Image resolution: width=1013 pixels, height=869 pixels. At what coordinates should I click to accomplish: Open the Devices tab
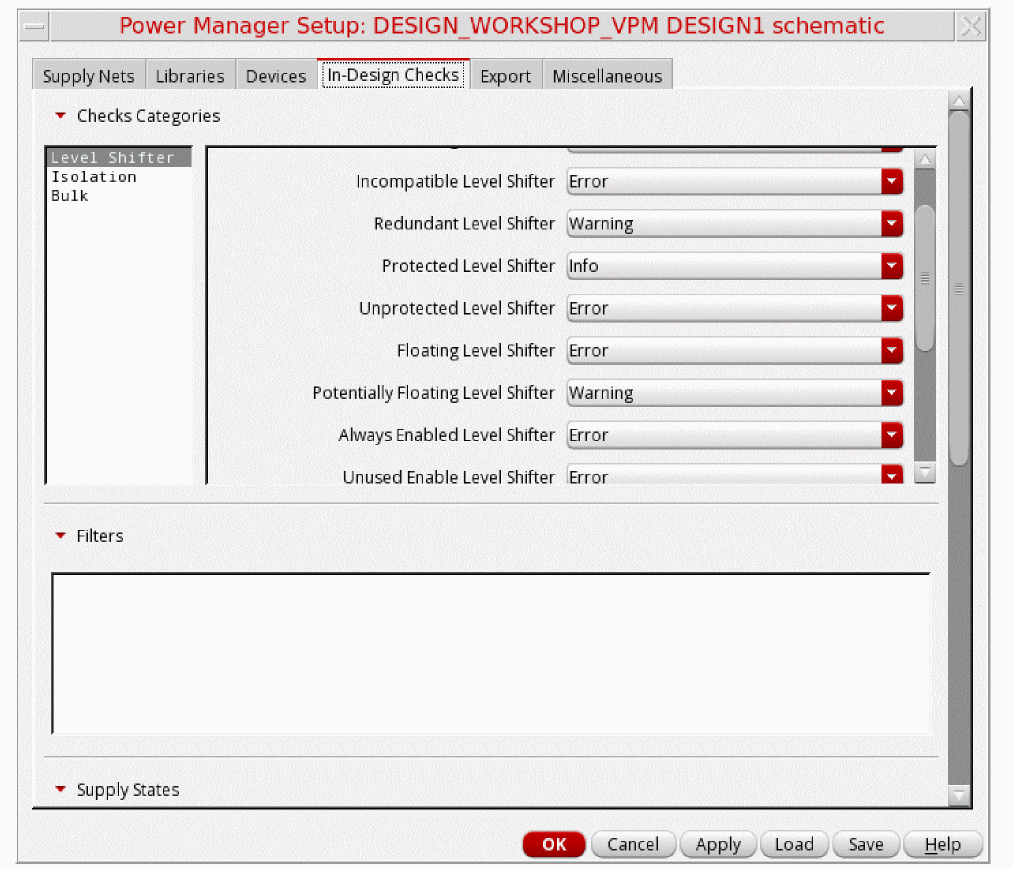(x=276, y=76)
